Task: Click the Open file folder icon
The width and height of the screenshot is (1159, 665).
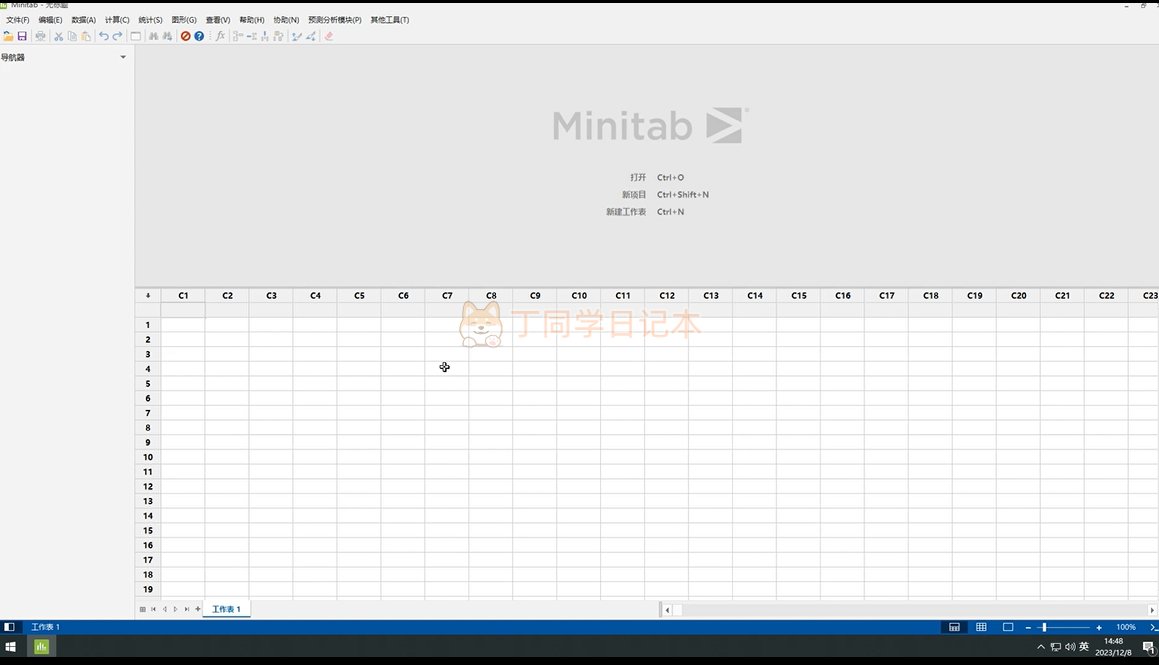Action: [x=8, y=36]
